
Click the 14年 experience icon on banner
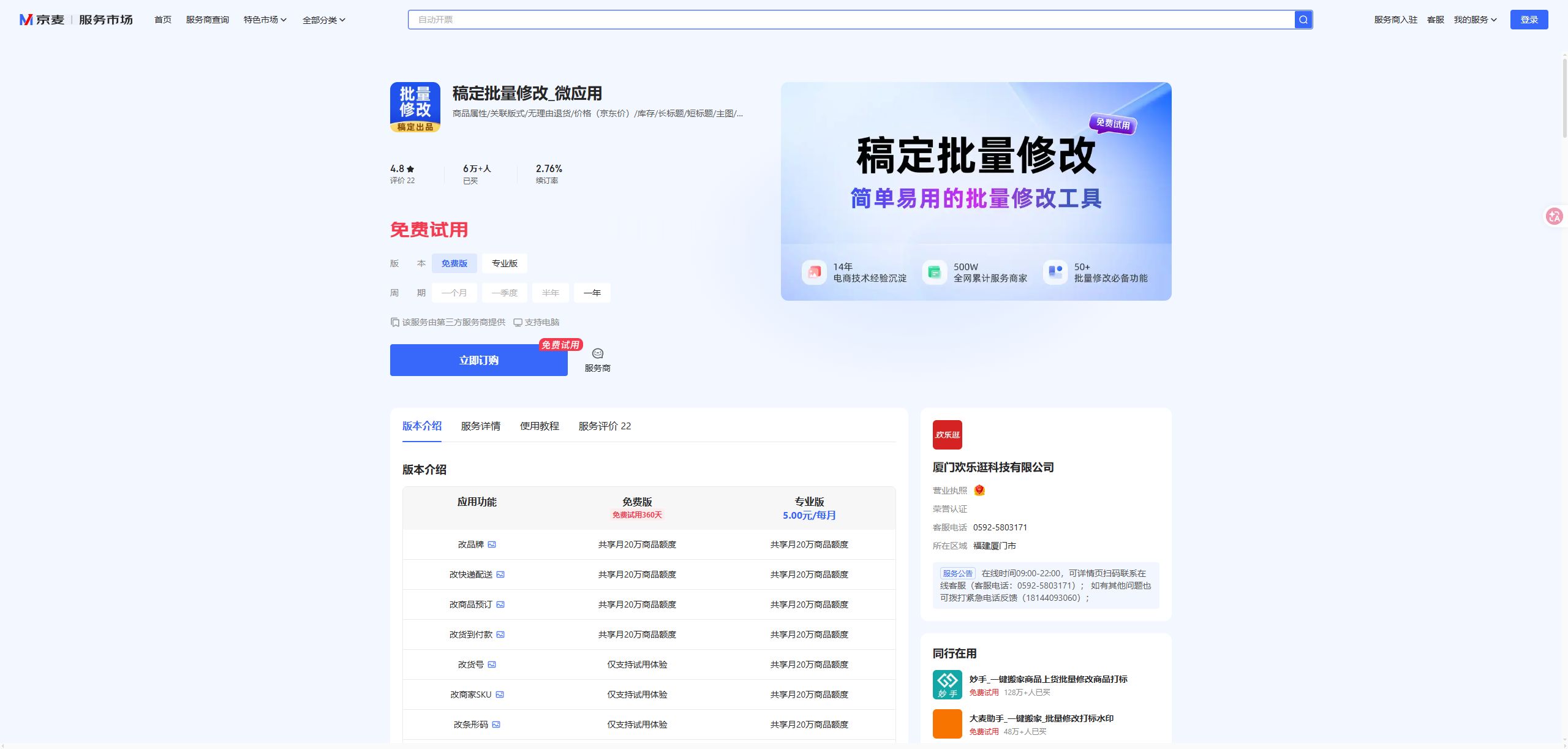814,272
